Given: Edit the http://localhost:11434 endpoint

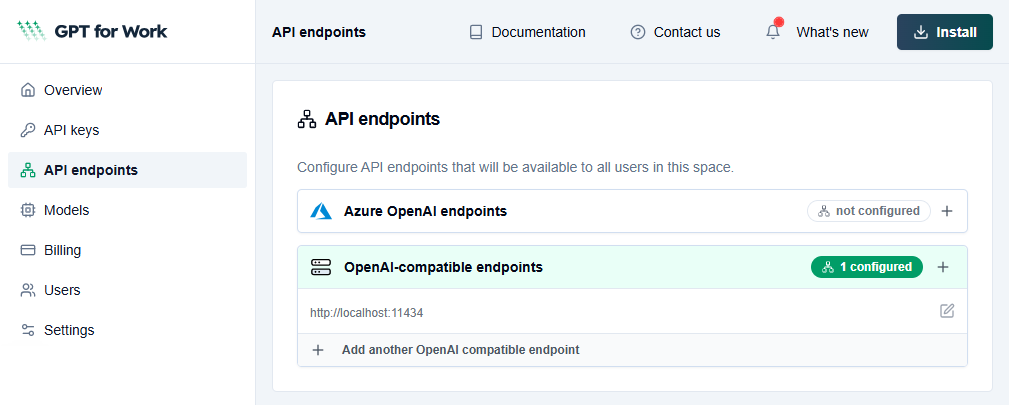Looking at the screenshot, I should tap(947, 312).
